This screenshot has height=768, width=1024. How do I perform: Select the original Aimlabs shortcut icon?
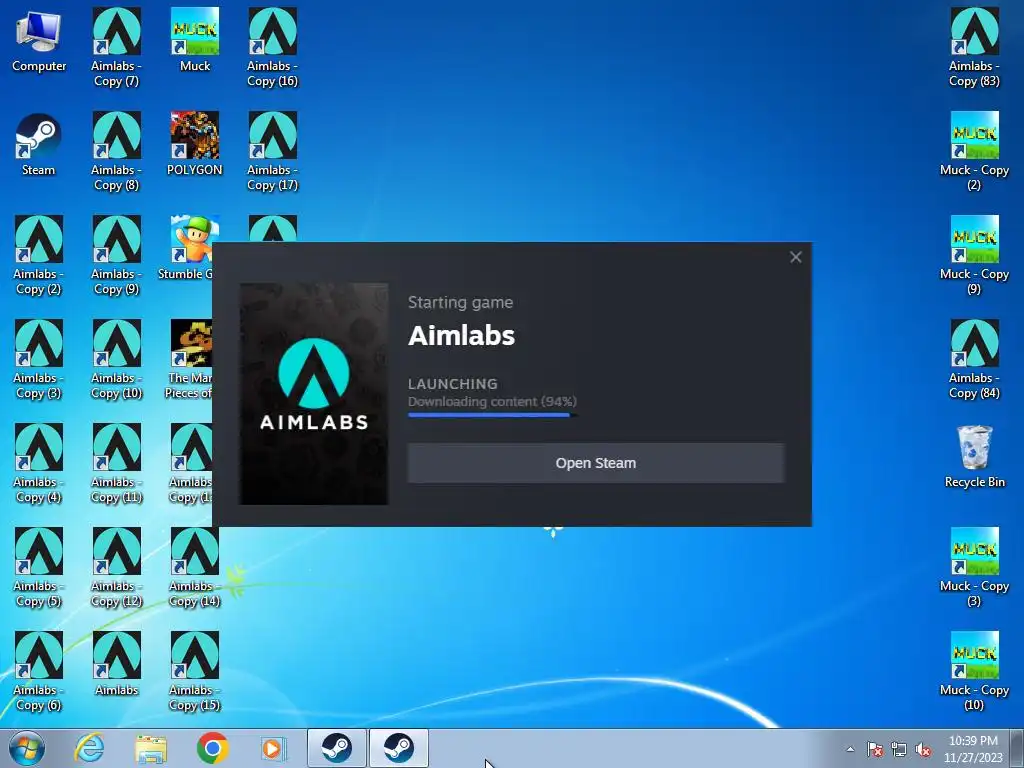pyautogui.click(x=116, y=664)
